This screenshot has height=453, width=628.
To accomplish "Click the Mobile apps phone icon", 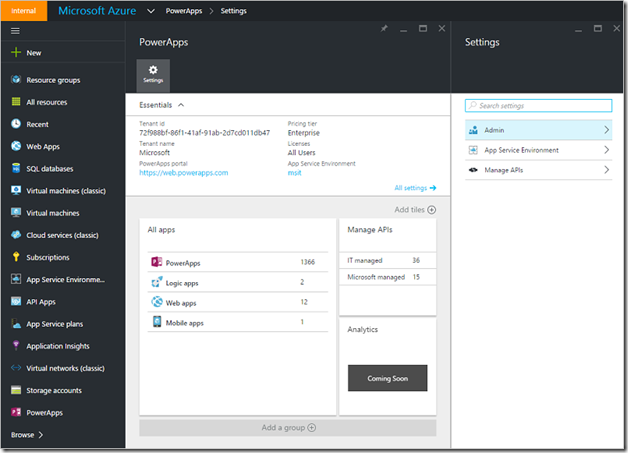I will 157,322.
